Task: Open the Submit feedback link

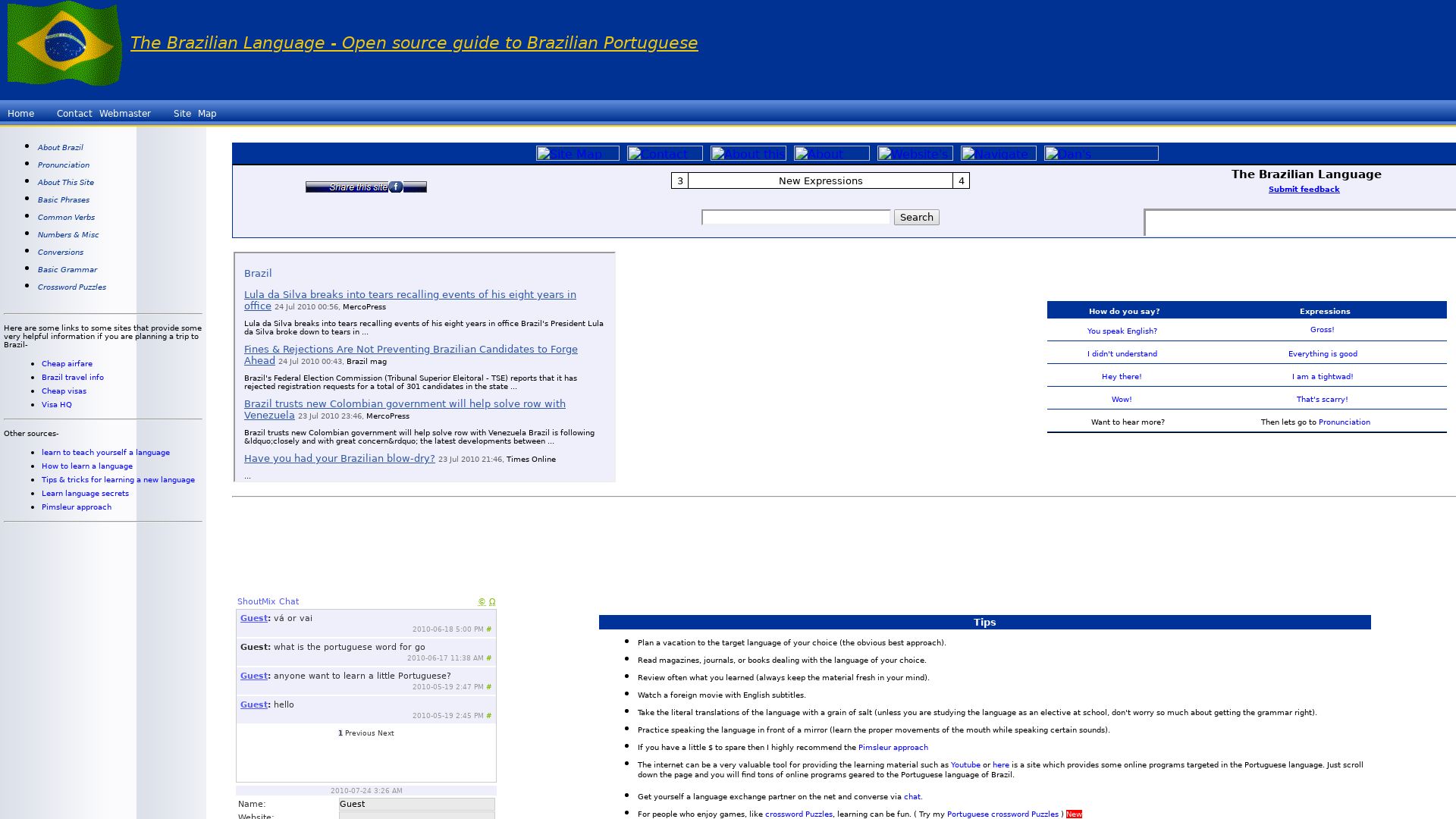Action: click(x=1304, y=190)
